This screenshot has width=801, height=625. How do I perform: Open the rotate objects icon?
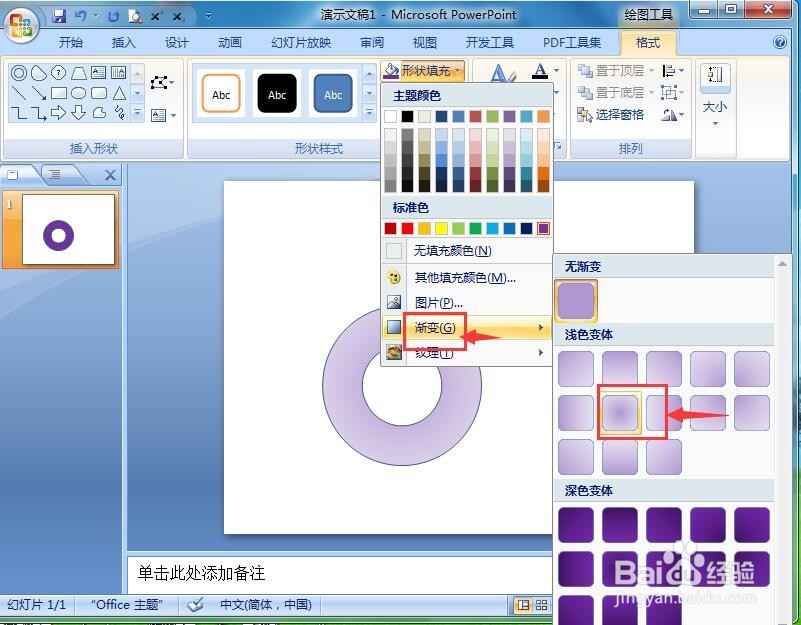[669, 115]
